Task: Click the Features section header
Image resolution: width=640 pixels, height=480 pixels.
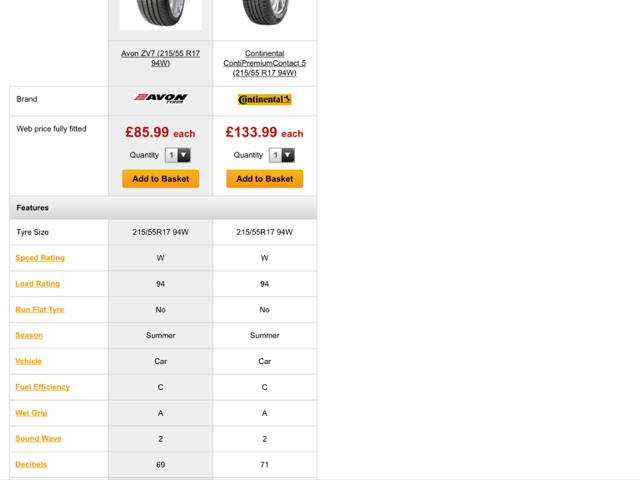Action: [x=163, y=208]
